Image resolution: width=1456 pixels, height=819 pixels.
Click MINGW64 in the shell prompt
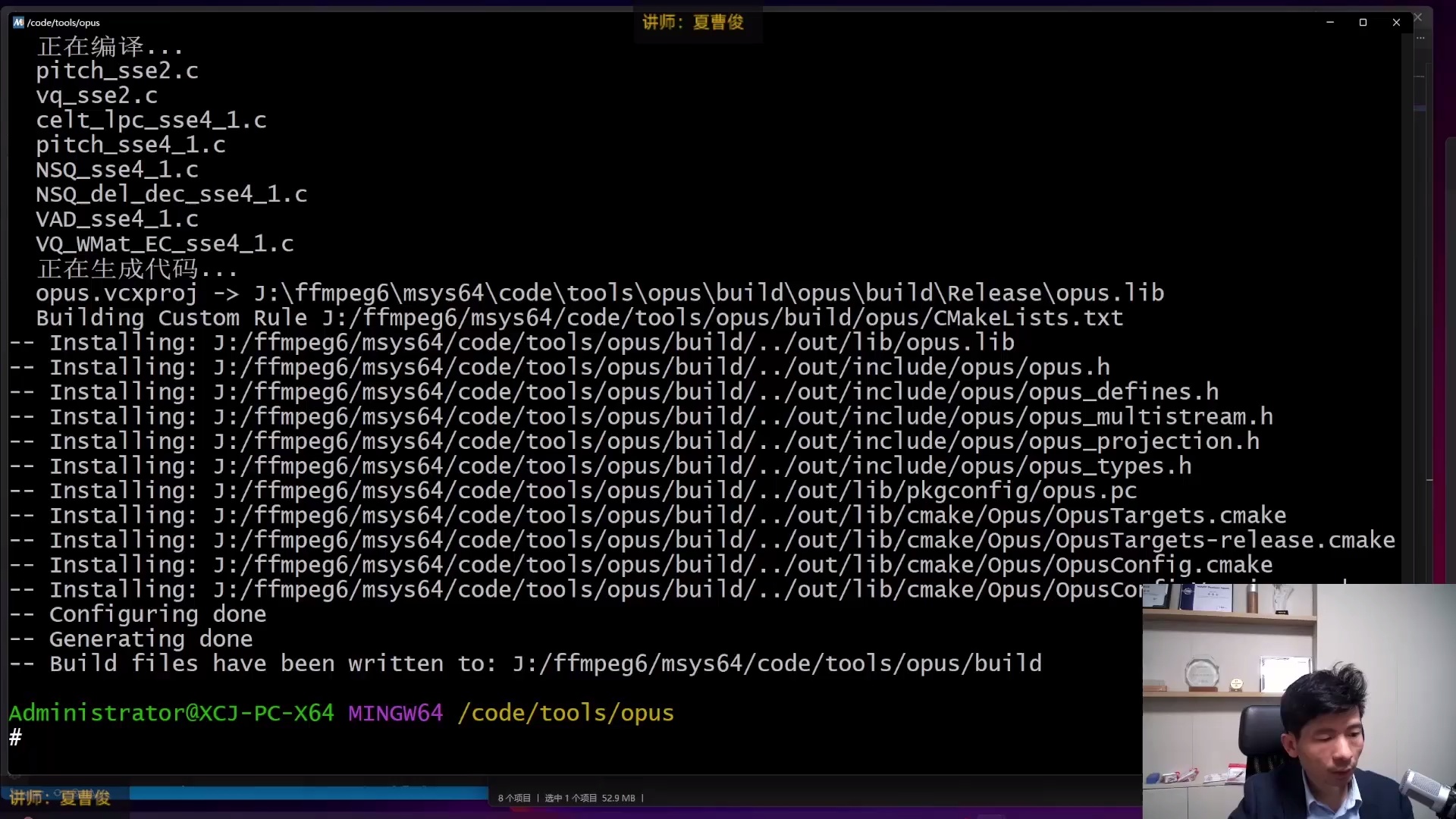tap(395, 713)
